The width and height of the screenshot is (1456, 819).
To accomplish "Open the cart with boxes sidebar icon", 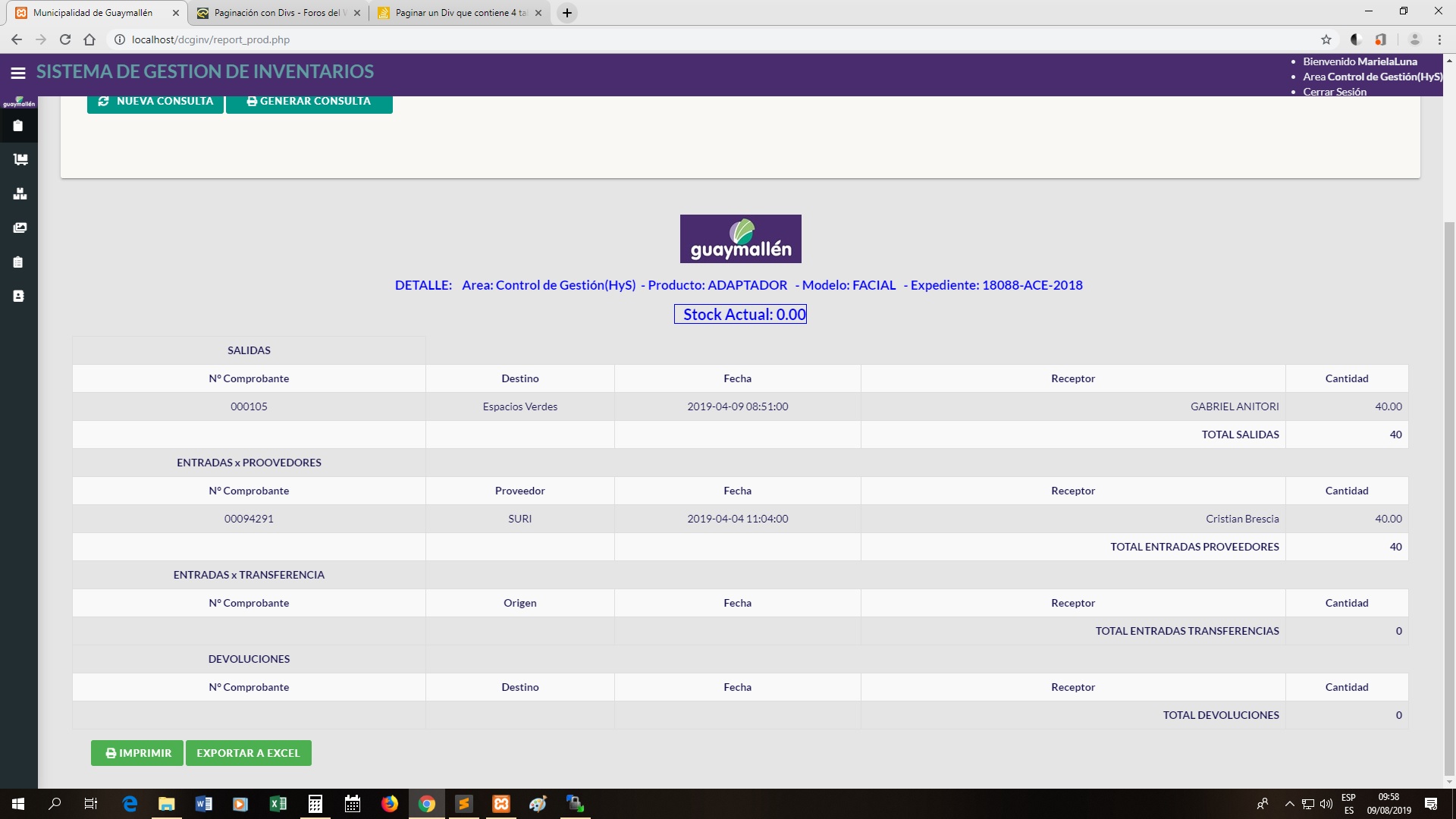I will point(20,159).
